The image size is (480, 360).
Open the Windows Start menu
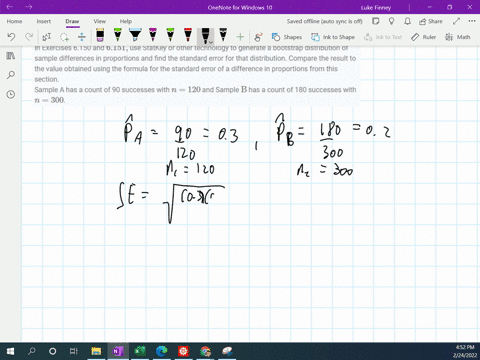click(x=10, y=351)
